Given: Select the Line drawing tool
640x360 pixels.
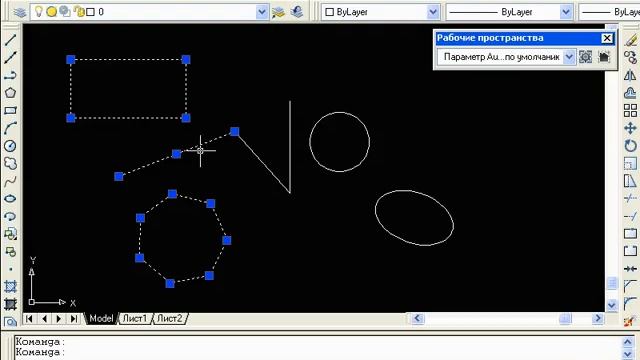Looking at the screenshot, I should 10,40.
